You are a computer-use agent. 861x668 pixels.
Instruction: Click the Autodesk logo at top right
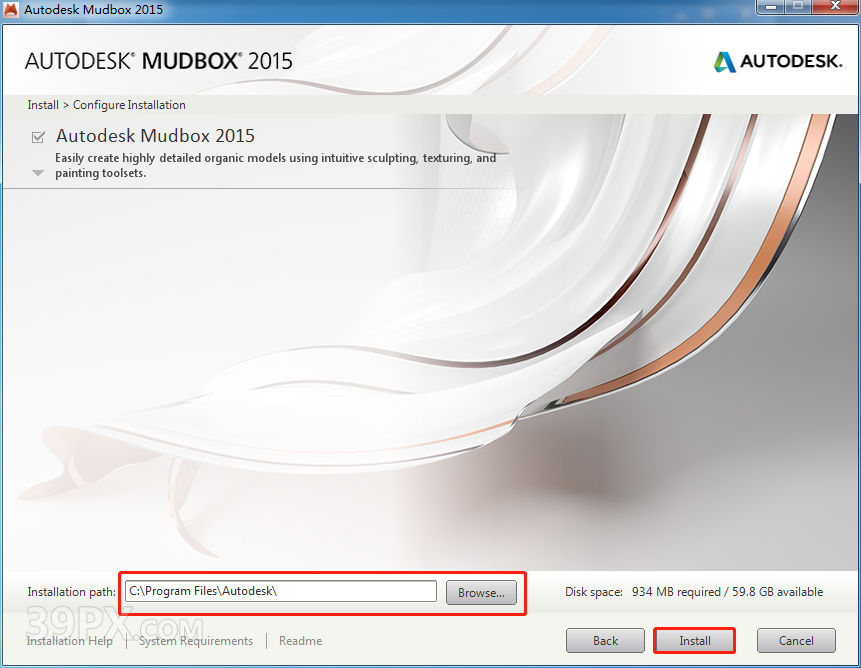(777, 61)
